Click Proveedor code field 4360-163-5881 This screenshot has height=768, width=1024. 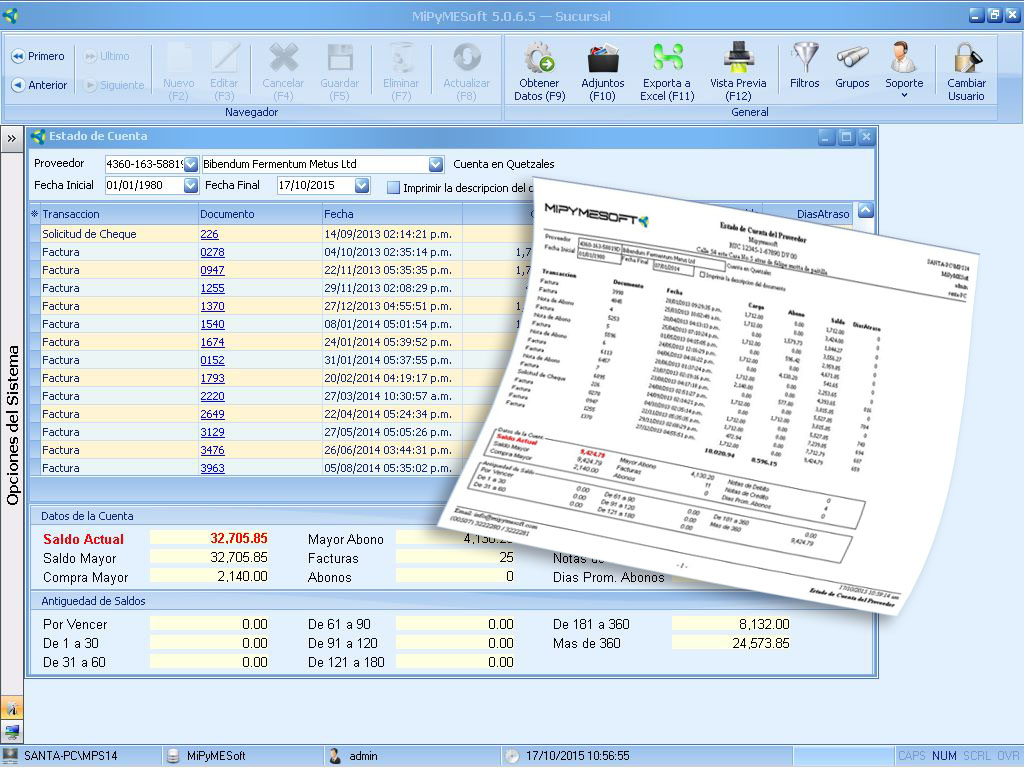click(144, 165)
